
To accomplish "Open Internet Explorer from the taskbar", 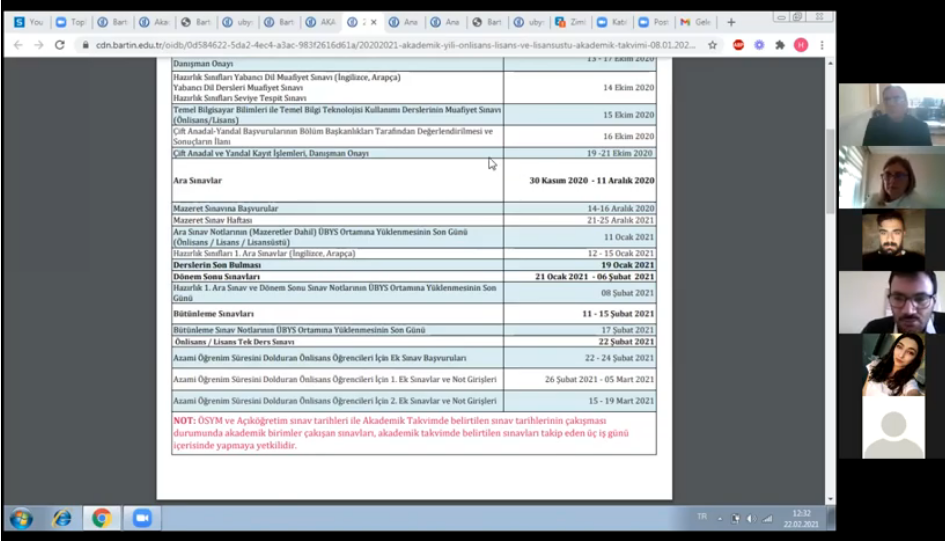I will (x=61, y=518).
